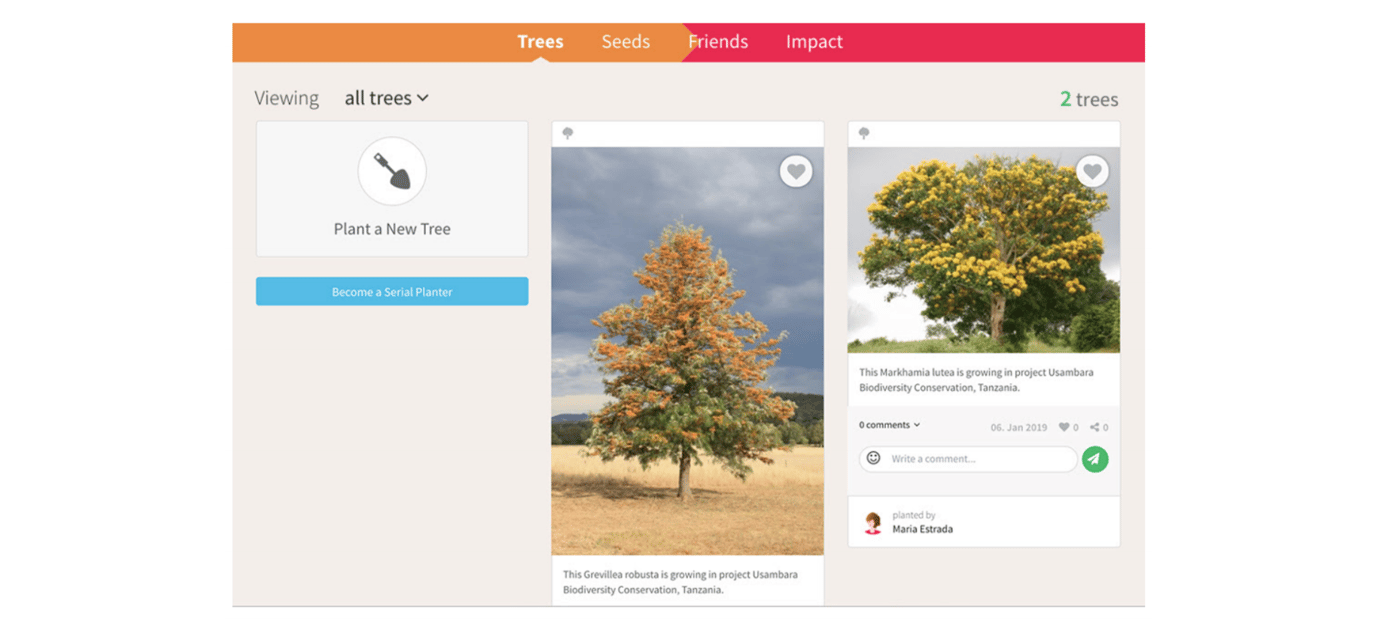Switch to the Seeds tab
Screen dimensions: 1376x627
tap(625, 41)
